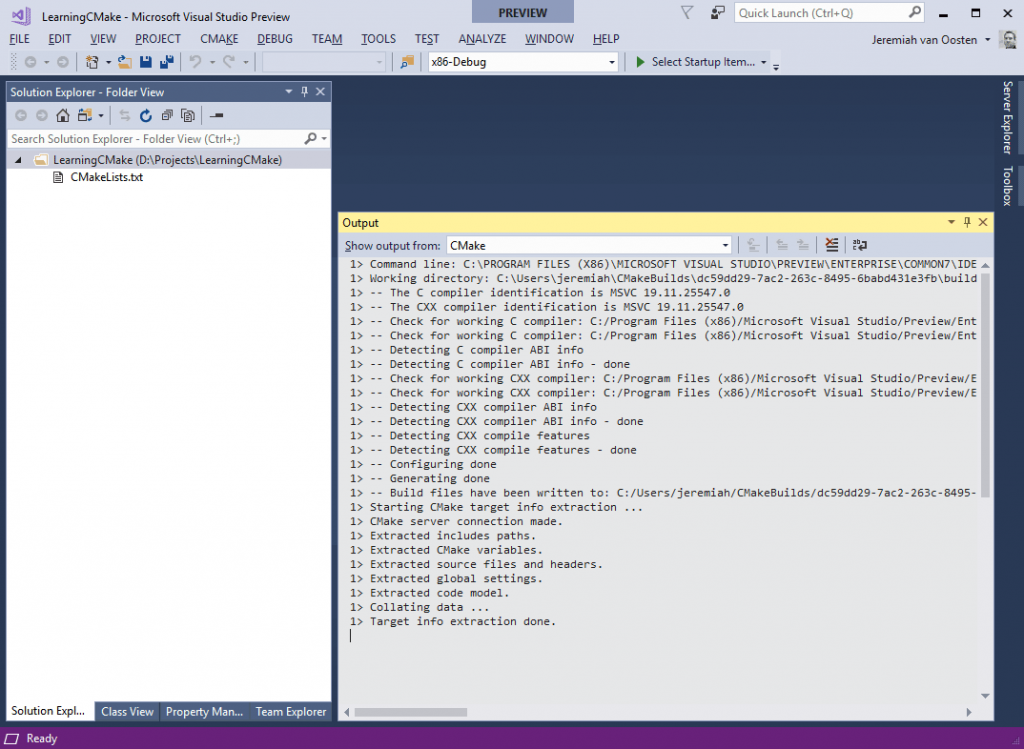Click the Solution Explorer Refresh icon

click(146, 116)
